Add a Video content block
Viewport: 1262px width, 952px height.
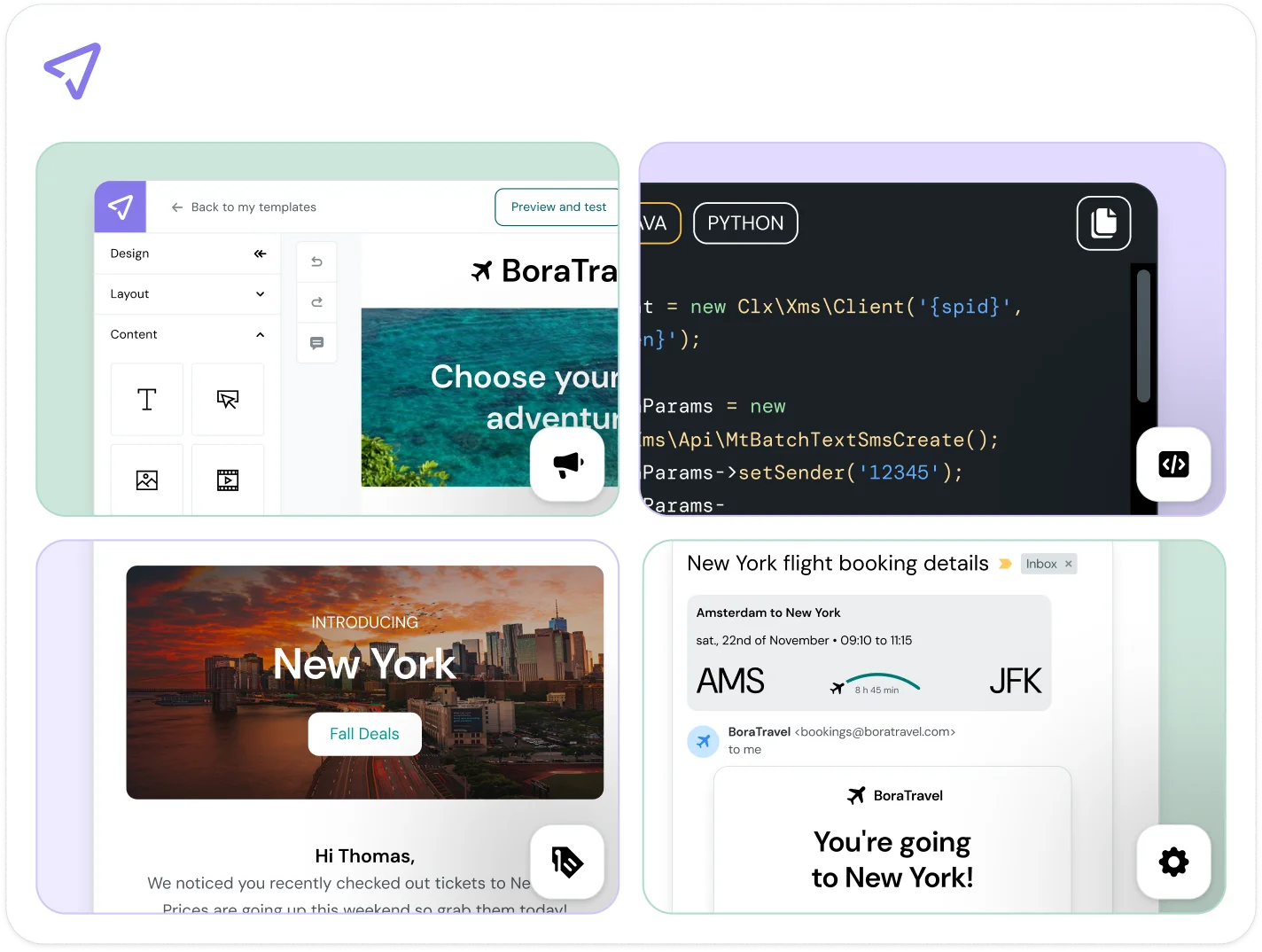point(228,479)
